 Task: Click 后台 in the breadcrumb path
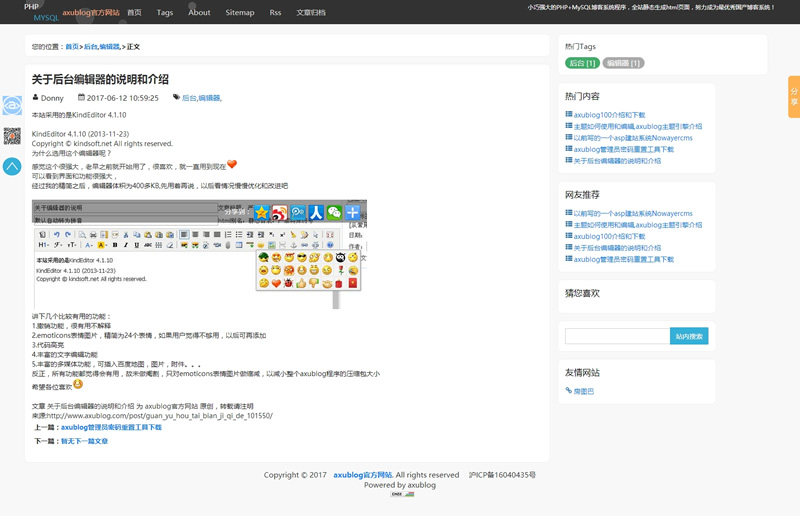tap(90, 46)
